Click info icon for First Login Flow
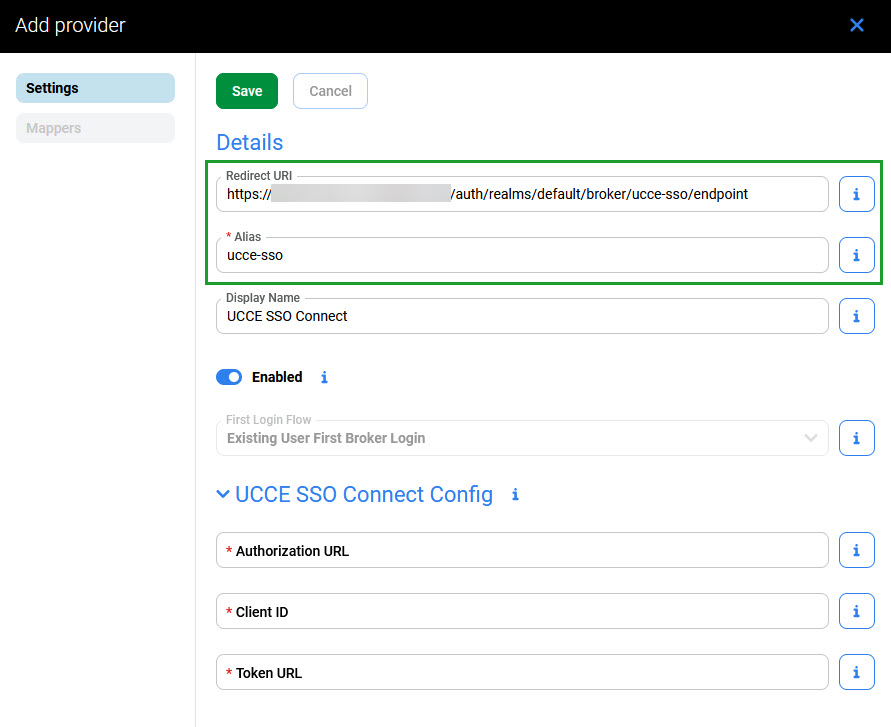 pos(857,438)
